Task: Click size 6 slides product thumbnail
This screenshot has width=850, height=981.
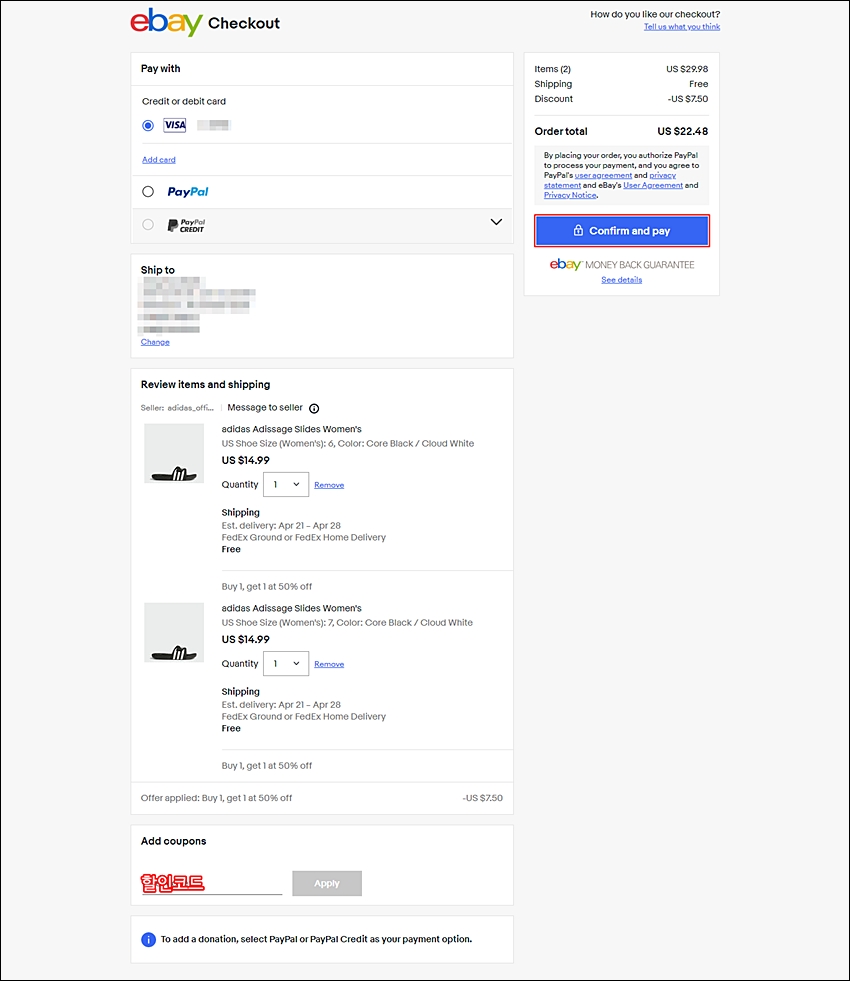Action: pos(174,454)
